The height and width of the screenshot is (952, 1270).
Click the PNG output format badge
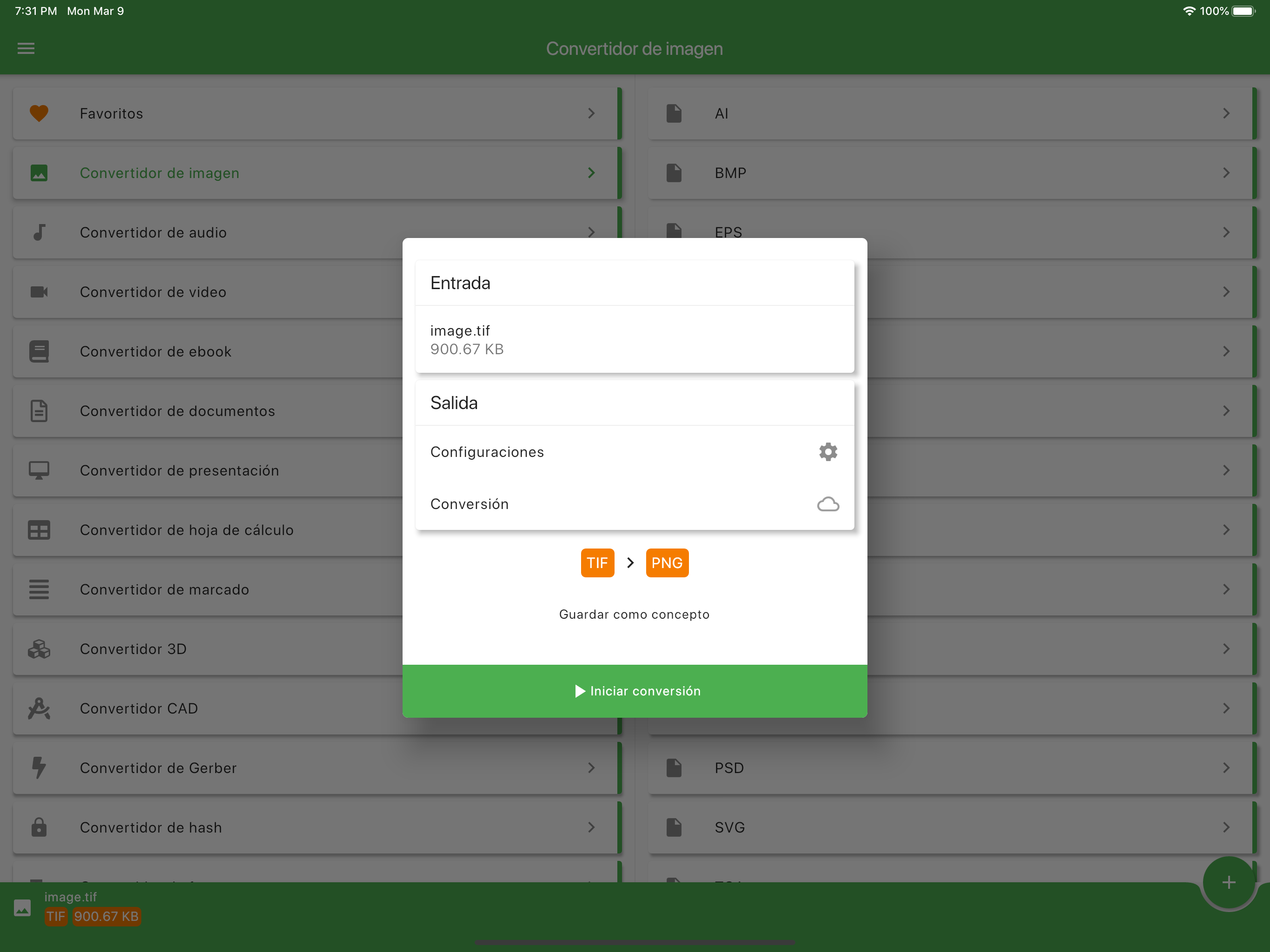pyautogui.click(x=667, y=563)
